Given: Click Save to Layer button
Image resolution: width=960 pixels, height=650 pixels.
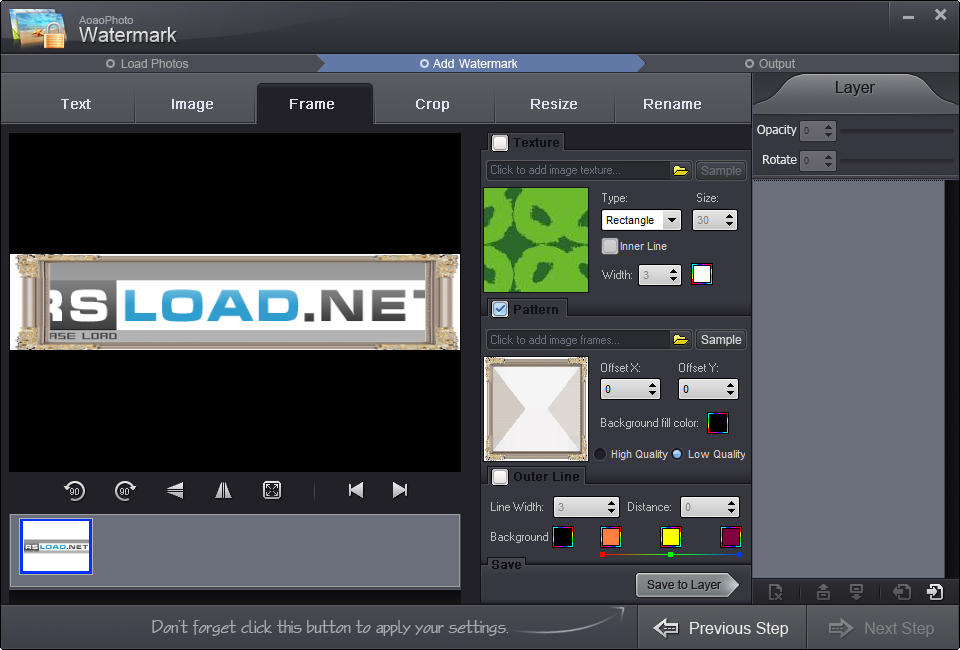Looking at the screenshot, I should (x=687, y=585).
